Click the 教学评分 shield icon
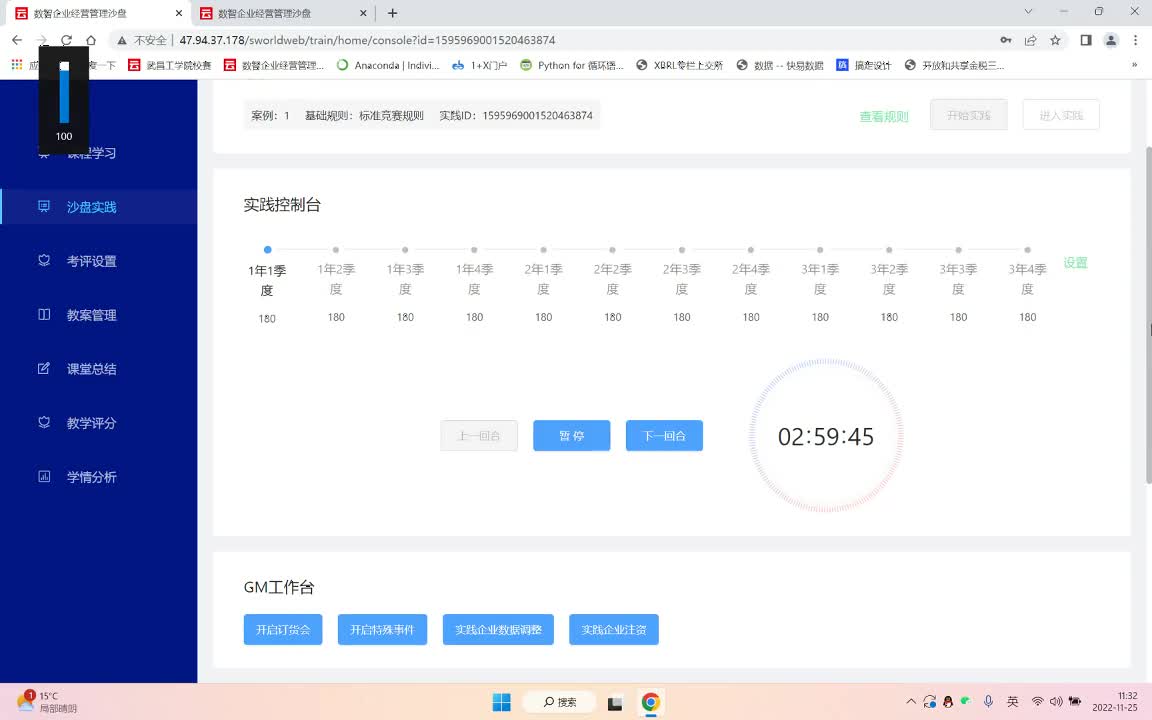 (44, 422)
